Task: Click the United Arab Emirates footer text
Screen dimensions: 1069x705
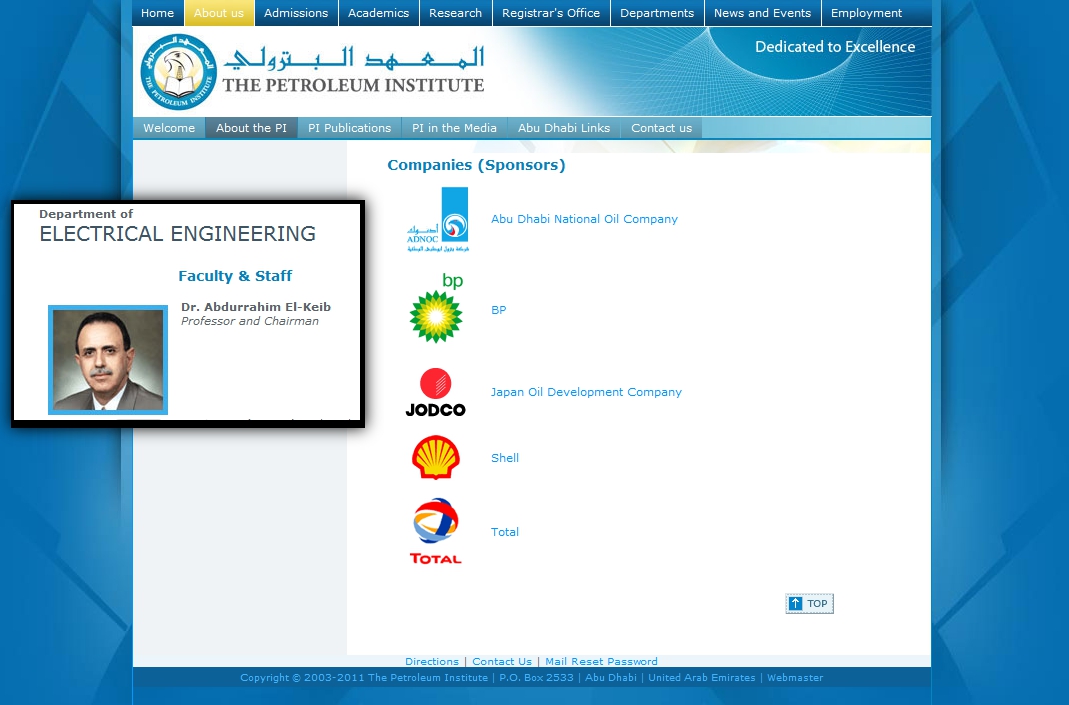Action: pos(702,678)
